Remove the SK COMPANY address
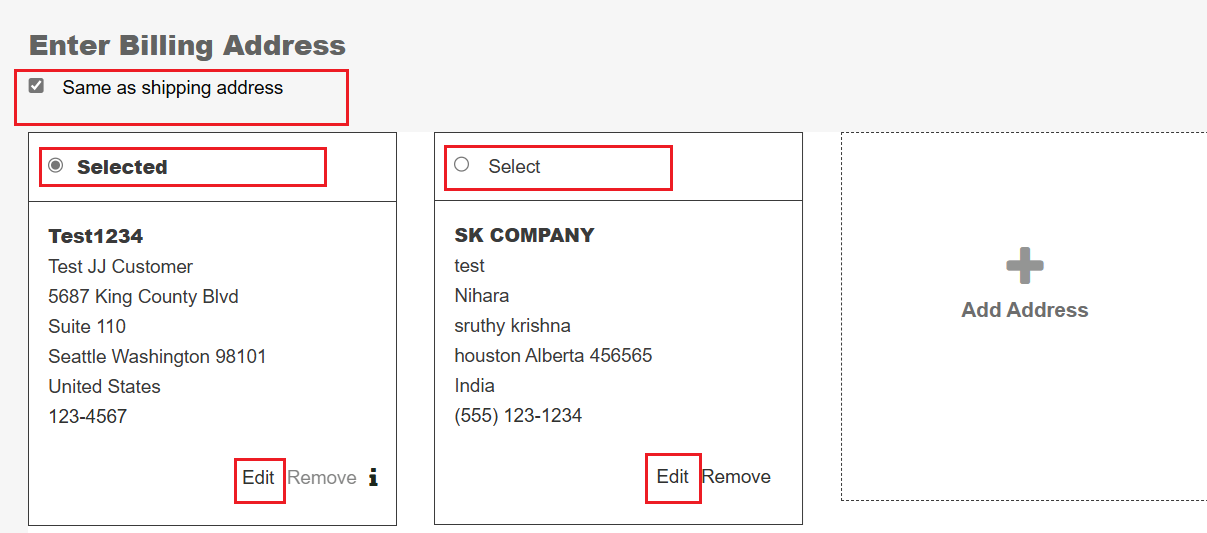 click(x=736, y=477)
